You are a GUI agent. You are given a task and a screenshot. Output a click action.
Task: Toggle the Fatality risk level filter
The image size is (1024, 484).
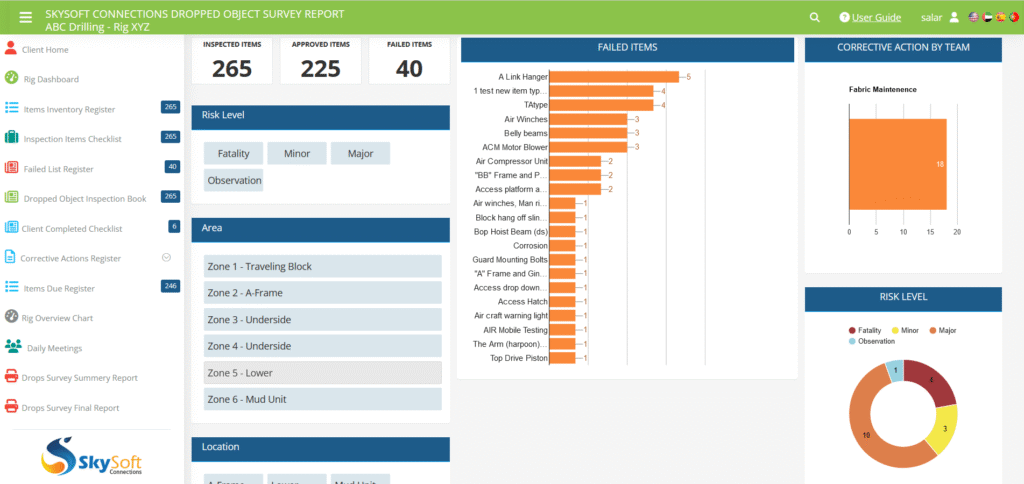pyautogui.click(x=233, y=154)
